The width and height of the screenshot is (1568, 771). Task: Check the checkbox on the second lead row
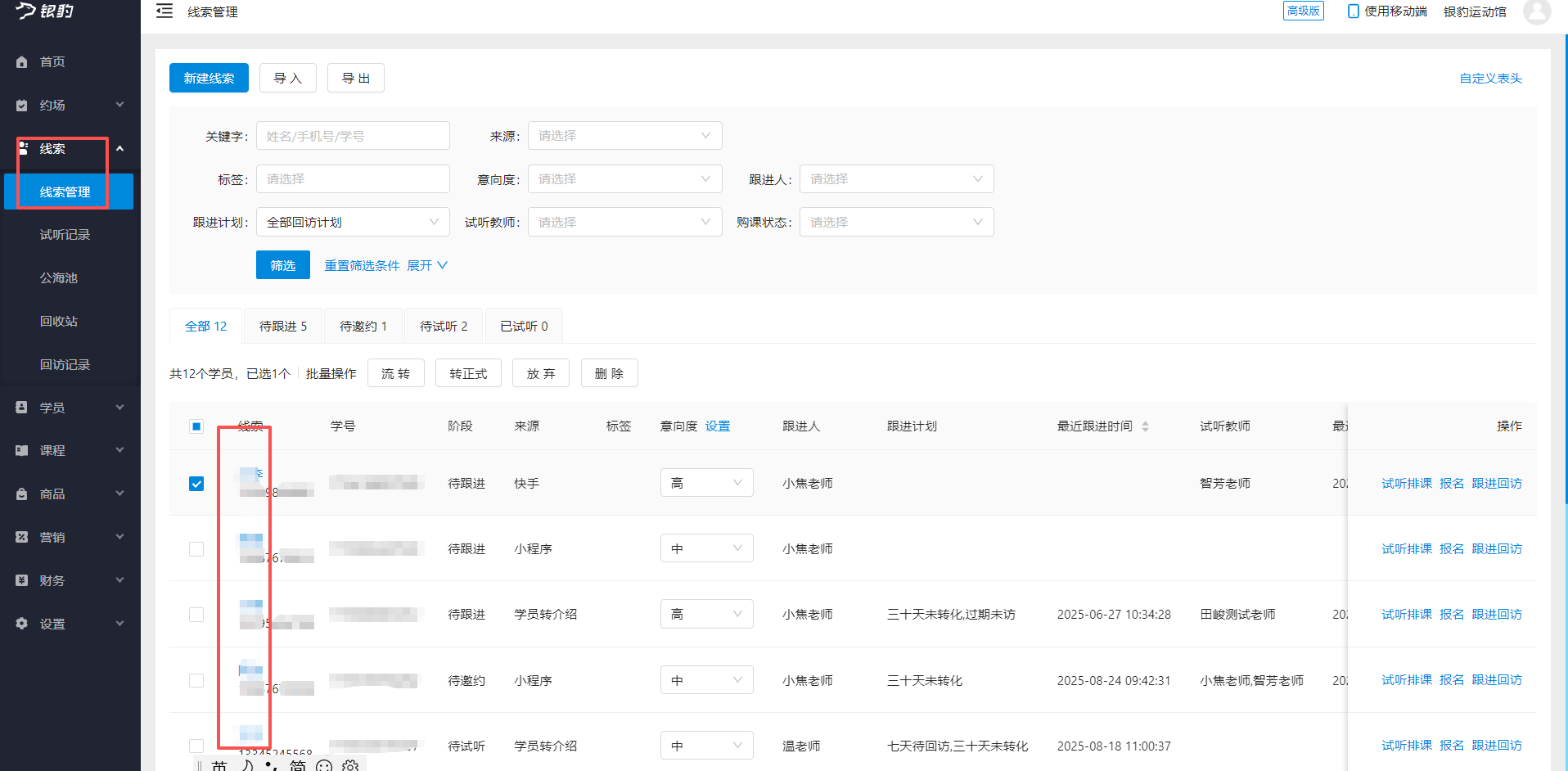coord(196,548)
